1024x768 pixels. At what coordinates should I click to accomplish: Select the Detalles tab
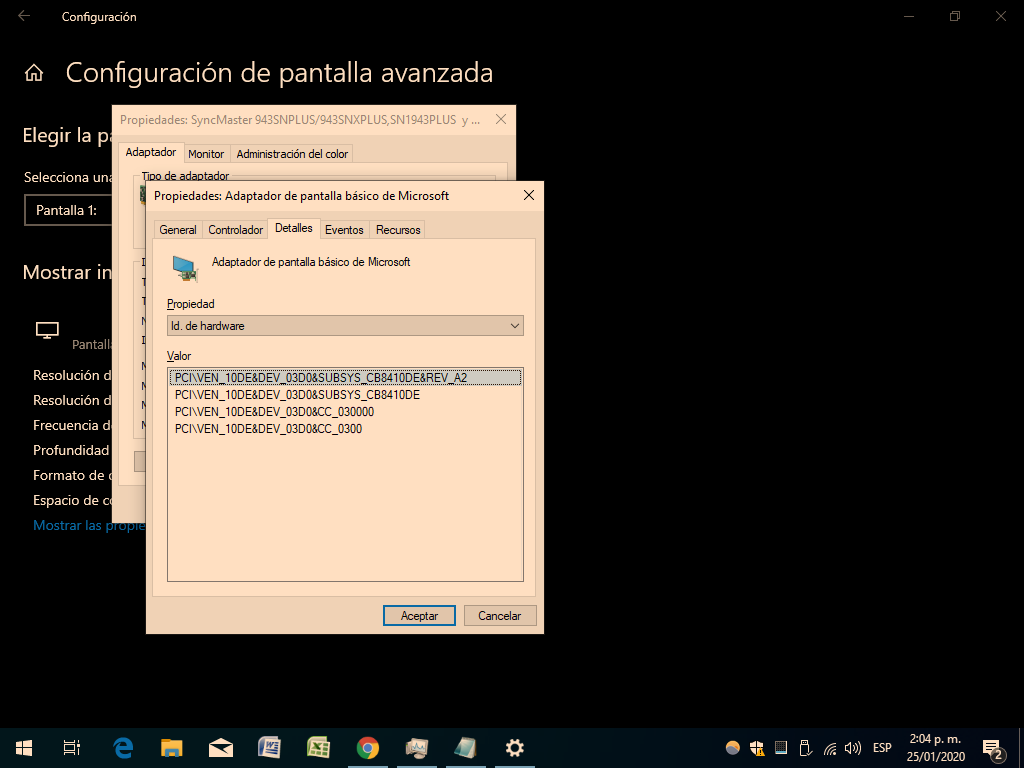point(294,228)
